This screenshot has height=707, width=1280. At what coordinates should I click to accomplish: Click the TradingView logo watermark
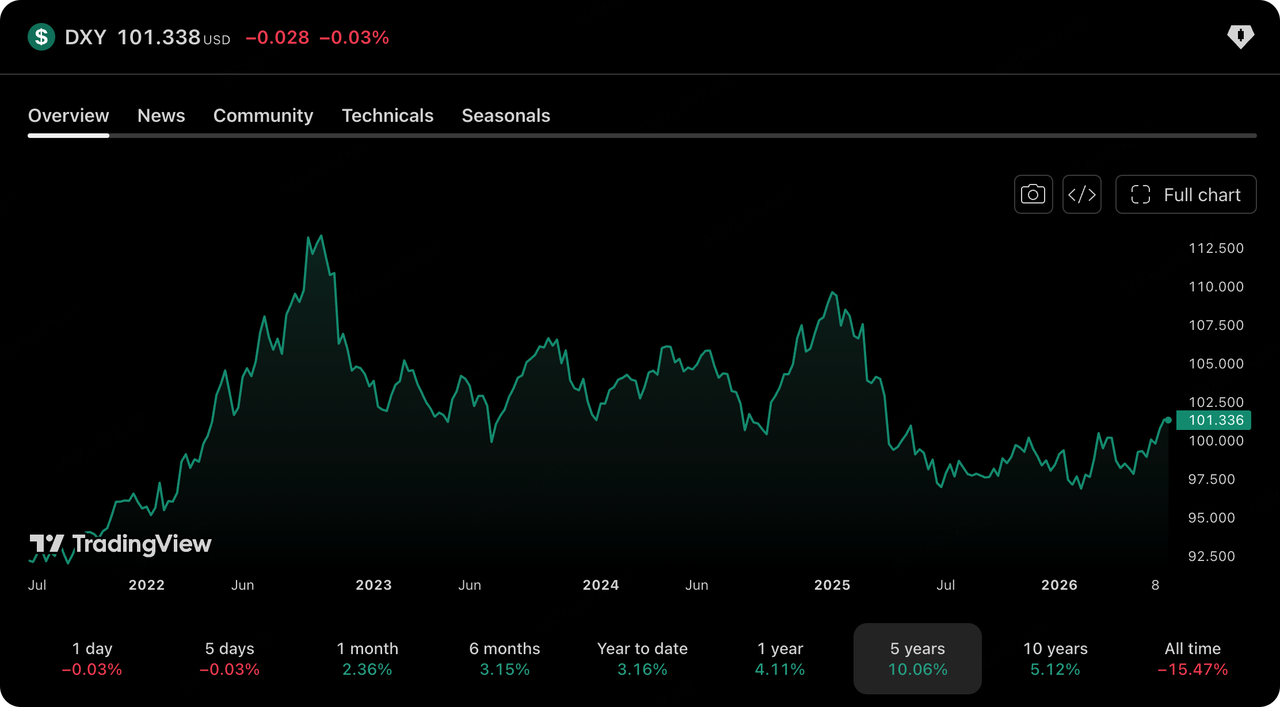pos(120,544)
